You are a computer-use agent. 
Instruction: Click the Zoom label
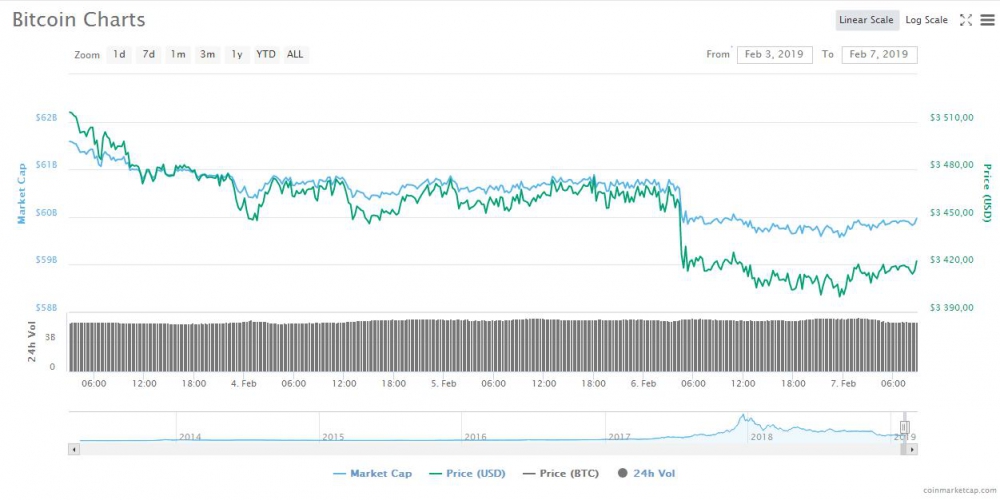coord(87,55)
